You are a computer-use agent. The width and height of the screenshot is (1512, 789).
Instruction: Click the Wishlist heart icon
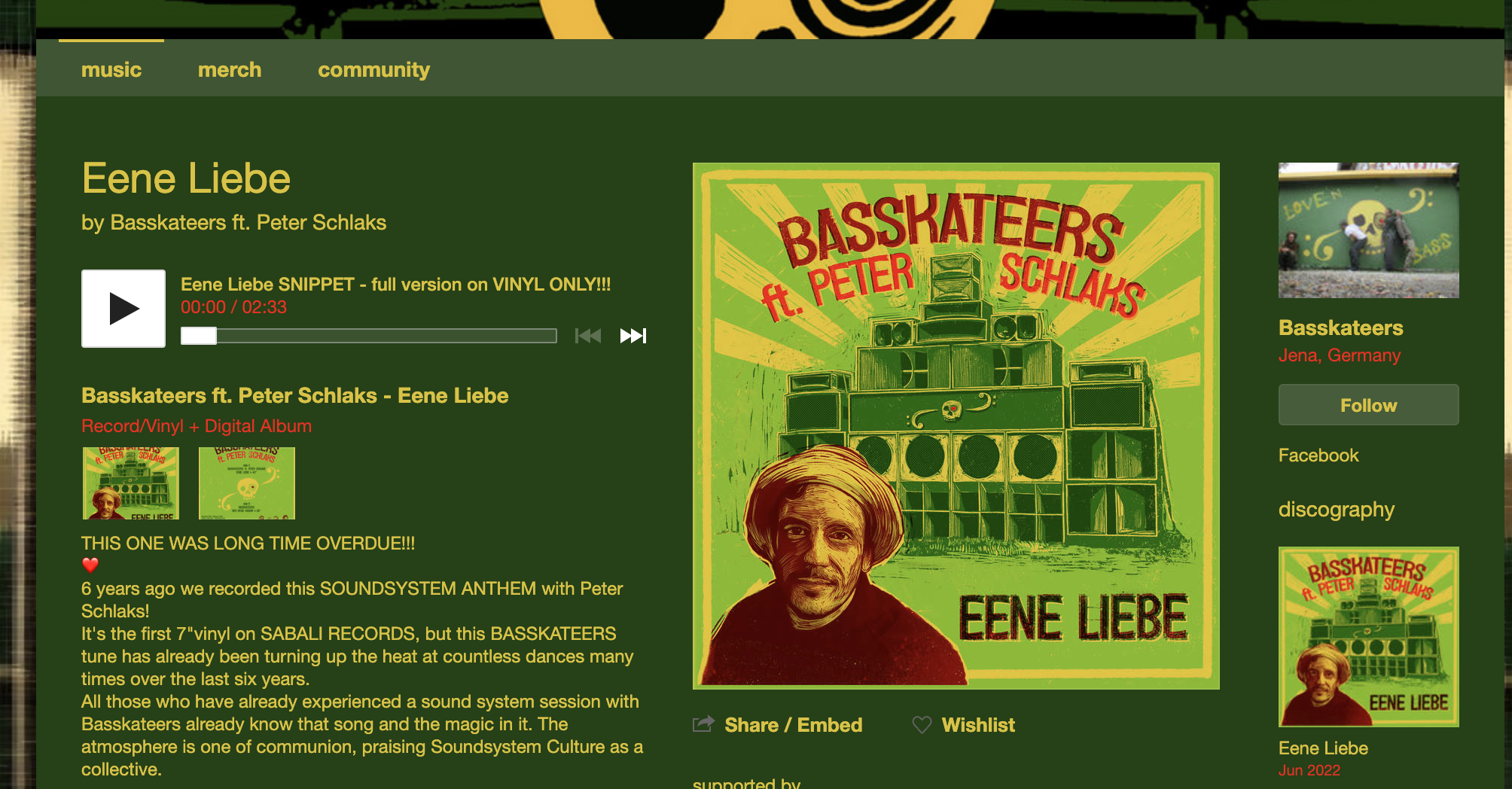tap(922, 725)
